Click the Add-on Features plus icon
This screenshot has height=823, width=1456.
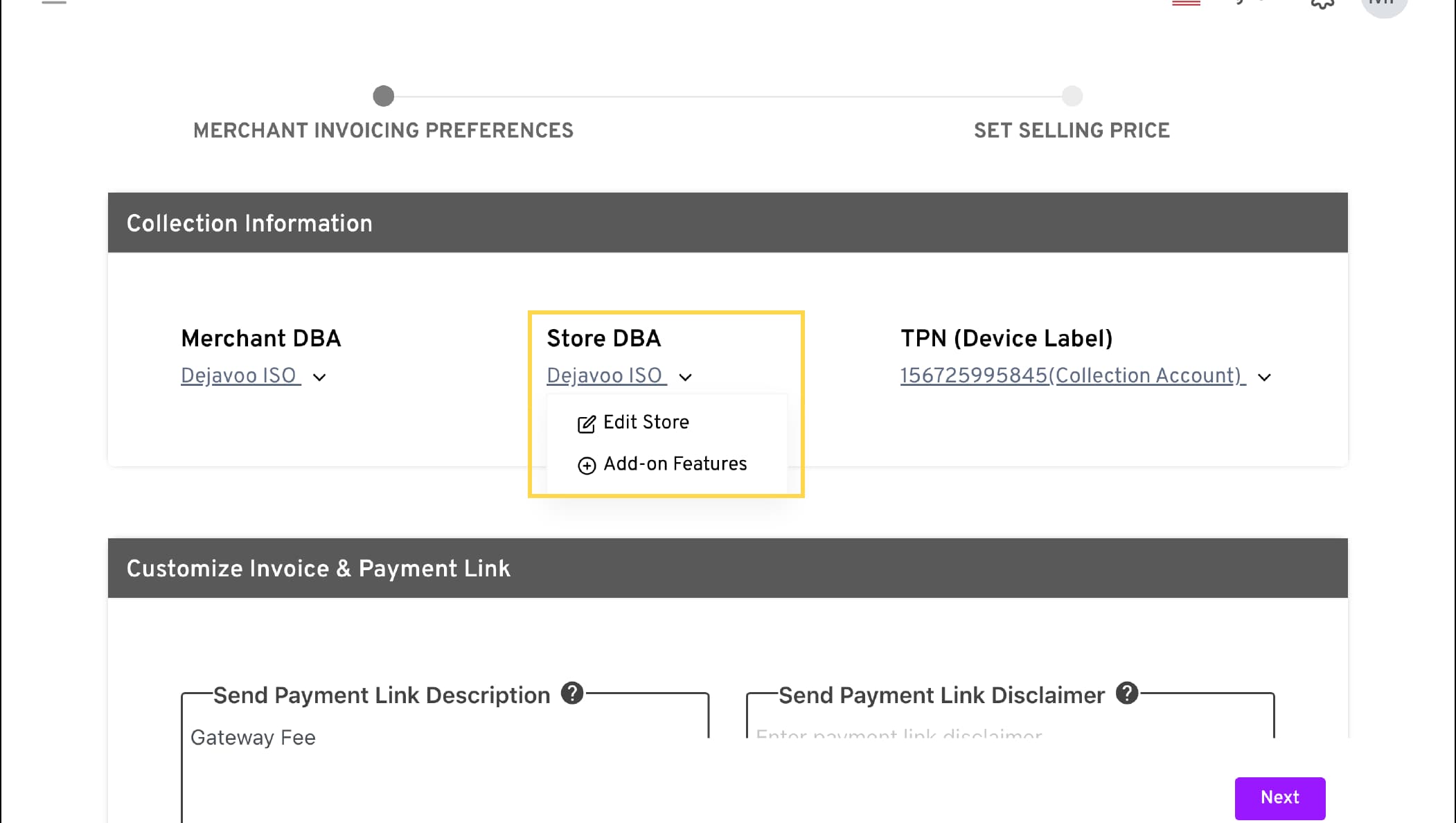[587, 466]
